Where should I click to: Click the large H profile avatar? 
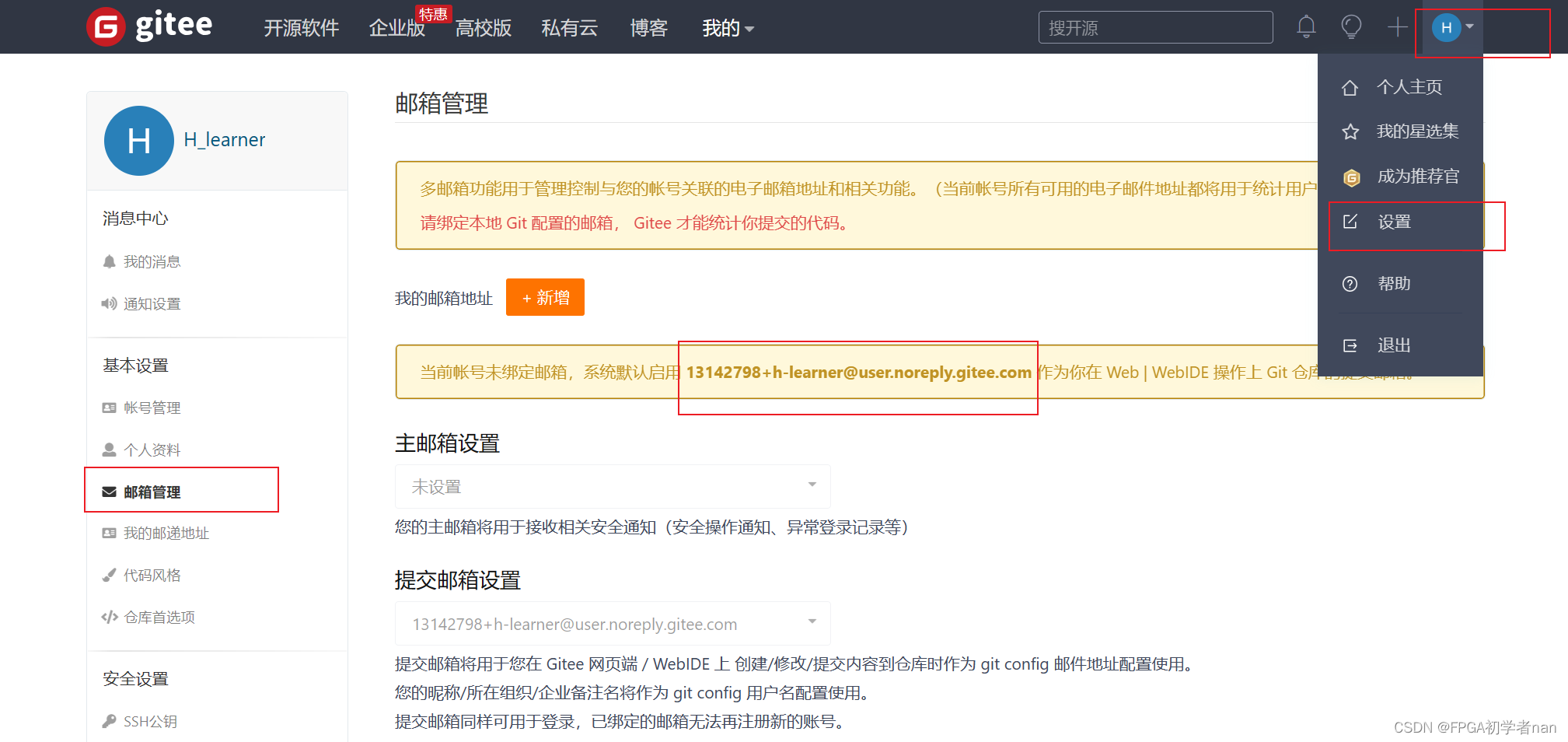point(139,141)
